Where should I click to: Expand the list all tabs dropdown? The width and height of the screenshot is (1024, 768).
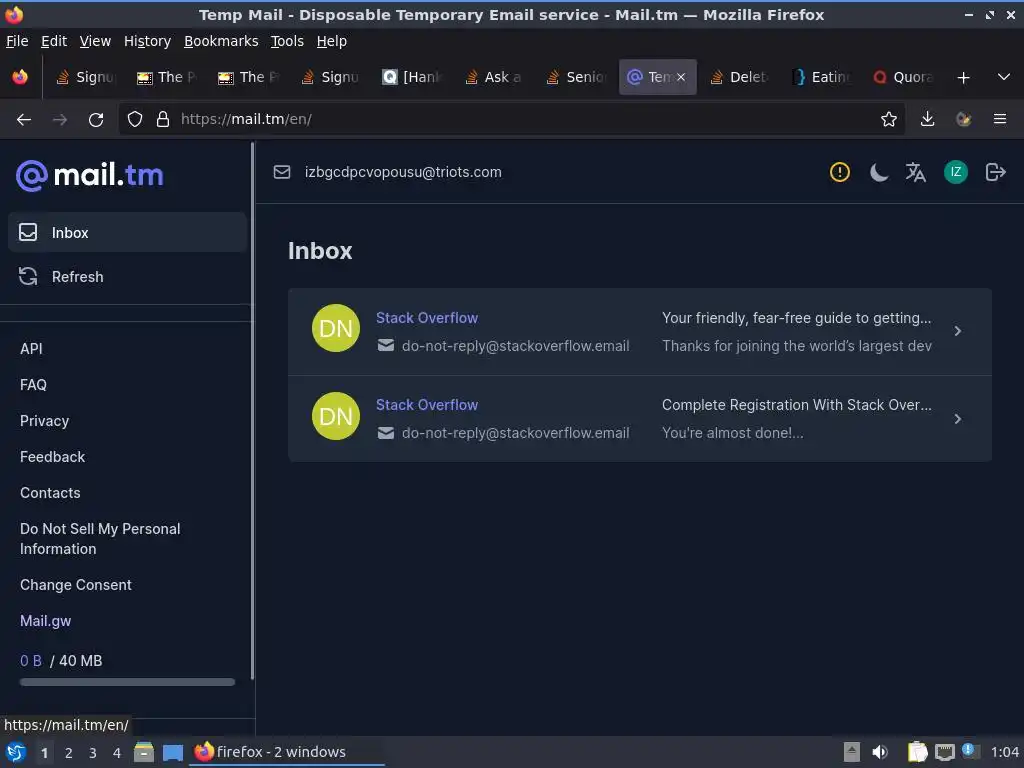[1004, 78]
